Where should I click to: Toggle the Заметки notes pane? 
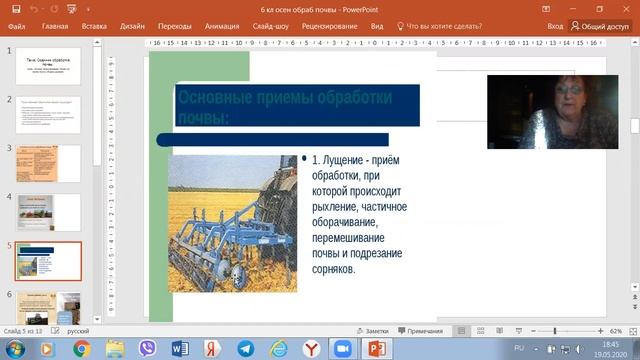click(x=373, y=331)
